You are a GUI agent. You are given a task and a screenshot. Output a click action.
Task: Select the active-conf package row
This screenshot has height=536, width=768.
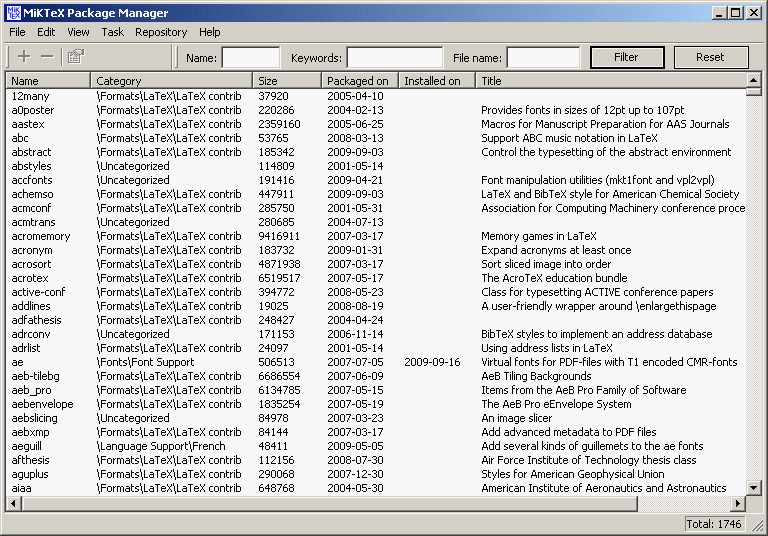(x=376, y=292)
